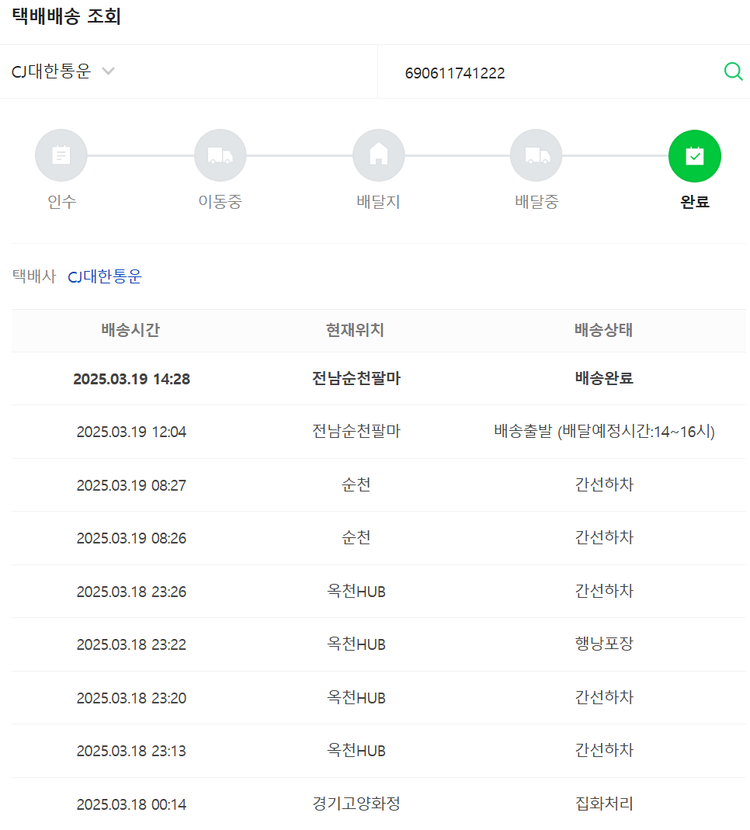The height and width of the screenshot is (830, 750).
Task: Click the 행낭포장 status entry
Action: click(x=603, y=644)
